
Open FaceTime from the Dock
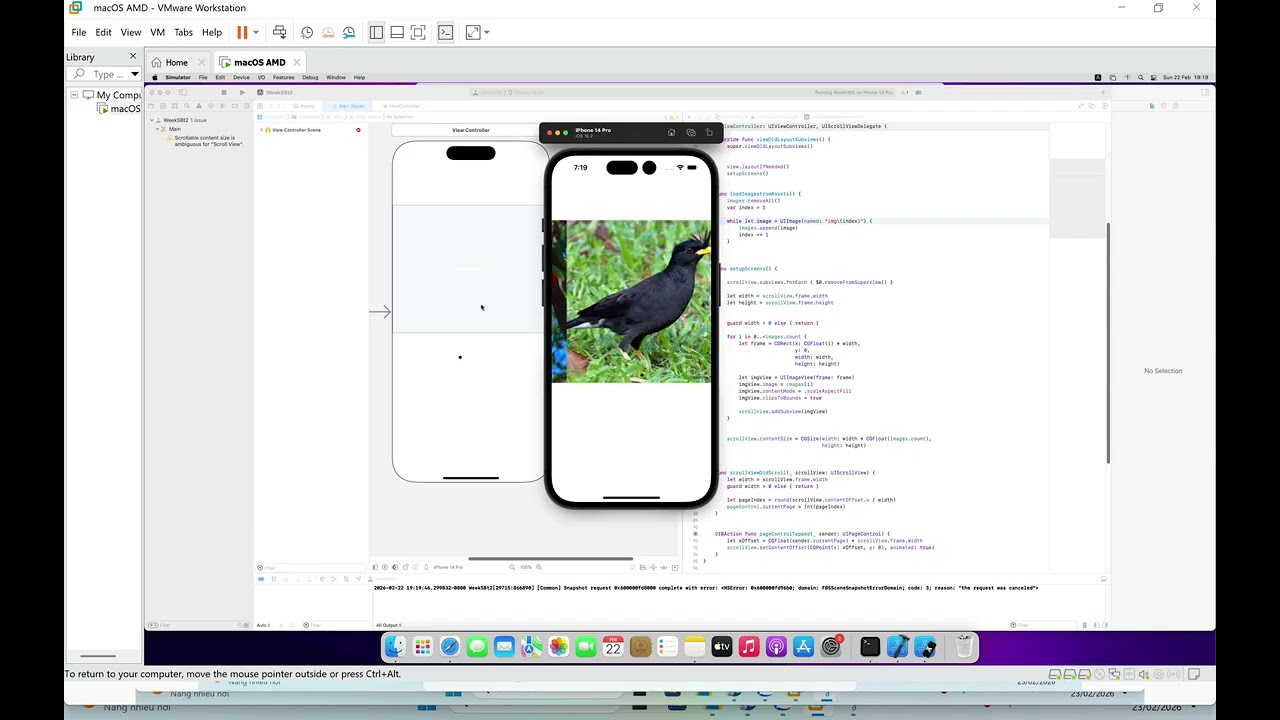(586, 647)
